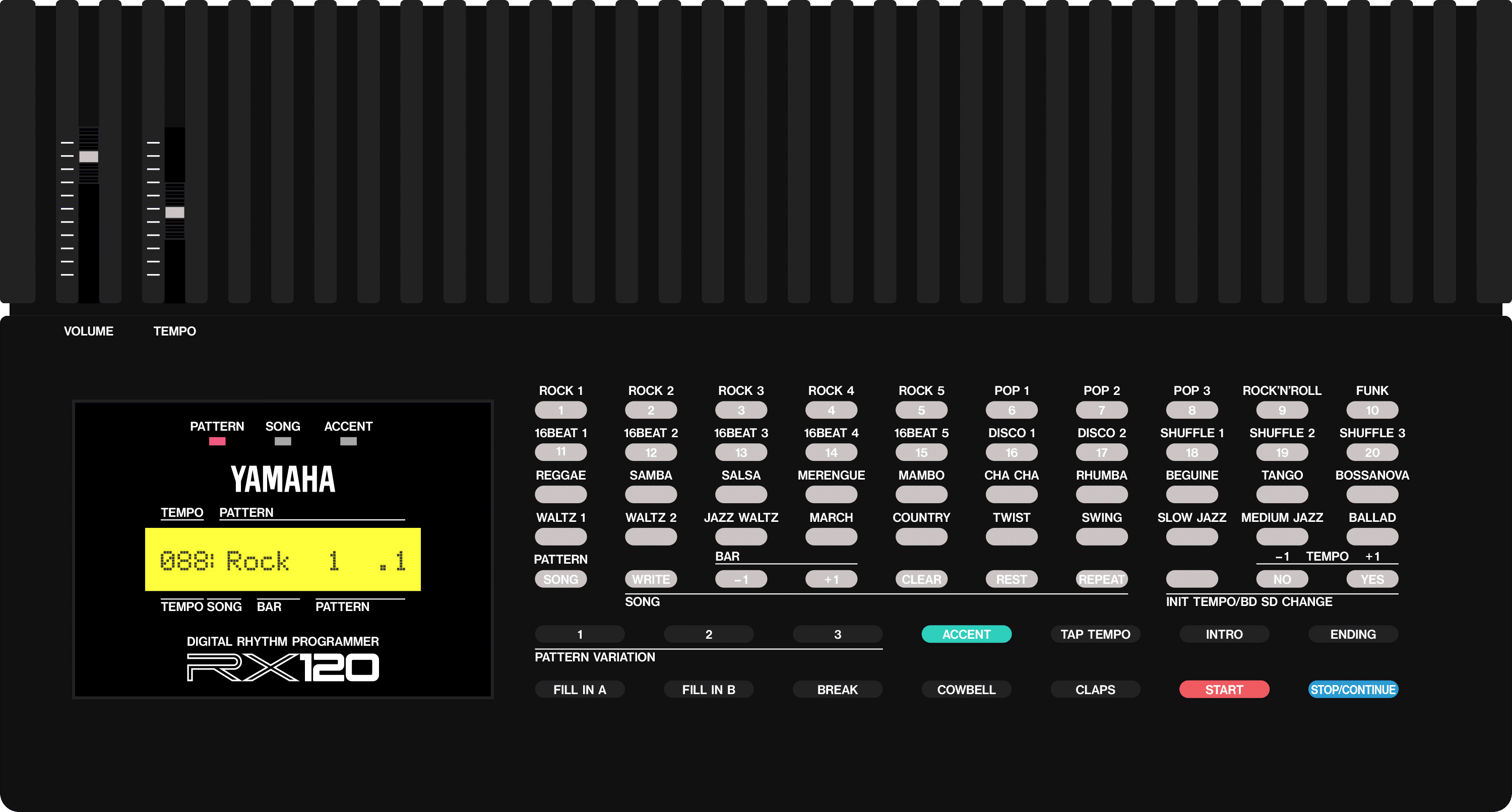Choose the JAZZ WALTZ pattern
This screenshot has height=812, width=1512.
pos(741,536)
